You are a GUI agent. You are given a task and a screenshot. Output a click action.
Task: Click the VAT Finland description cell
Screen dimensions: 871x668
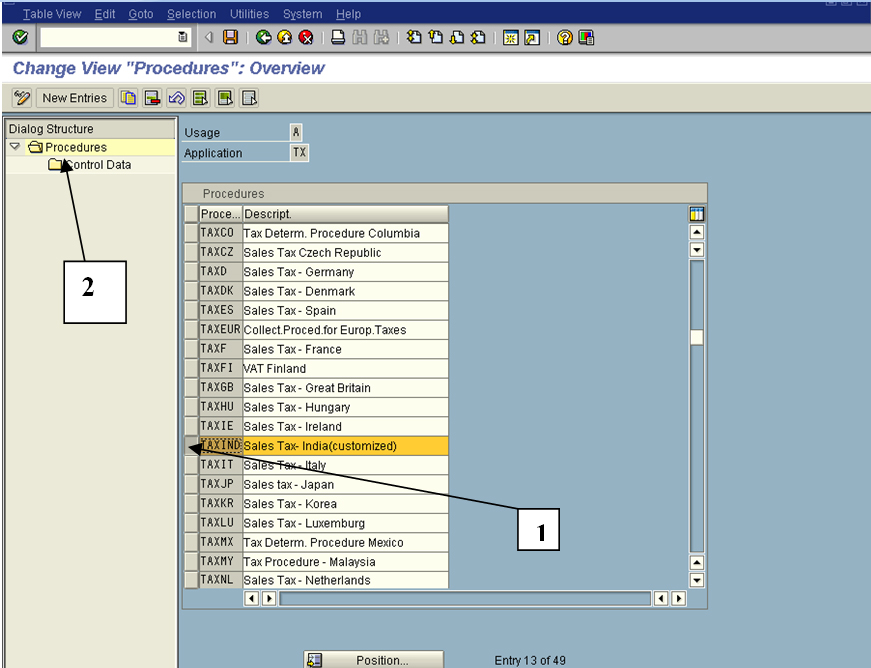click(x=346, y=368)
